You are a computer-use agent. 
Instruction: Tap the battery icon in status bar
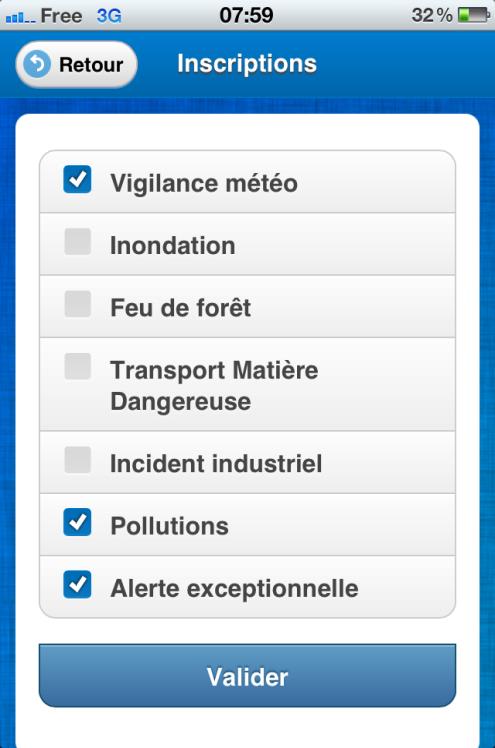point(474,15)
